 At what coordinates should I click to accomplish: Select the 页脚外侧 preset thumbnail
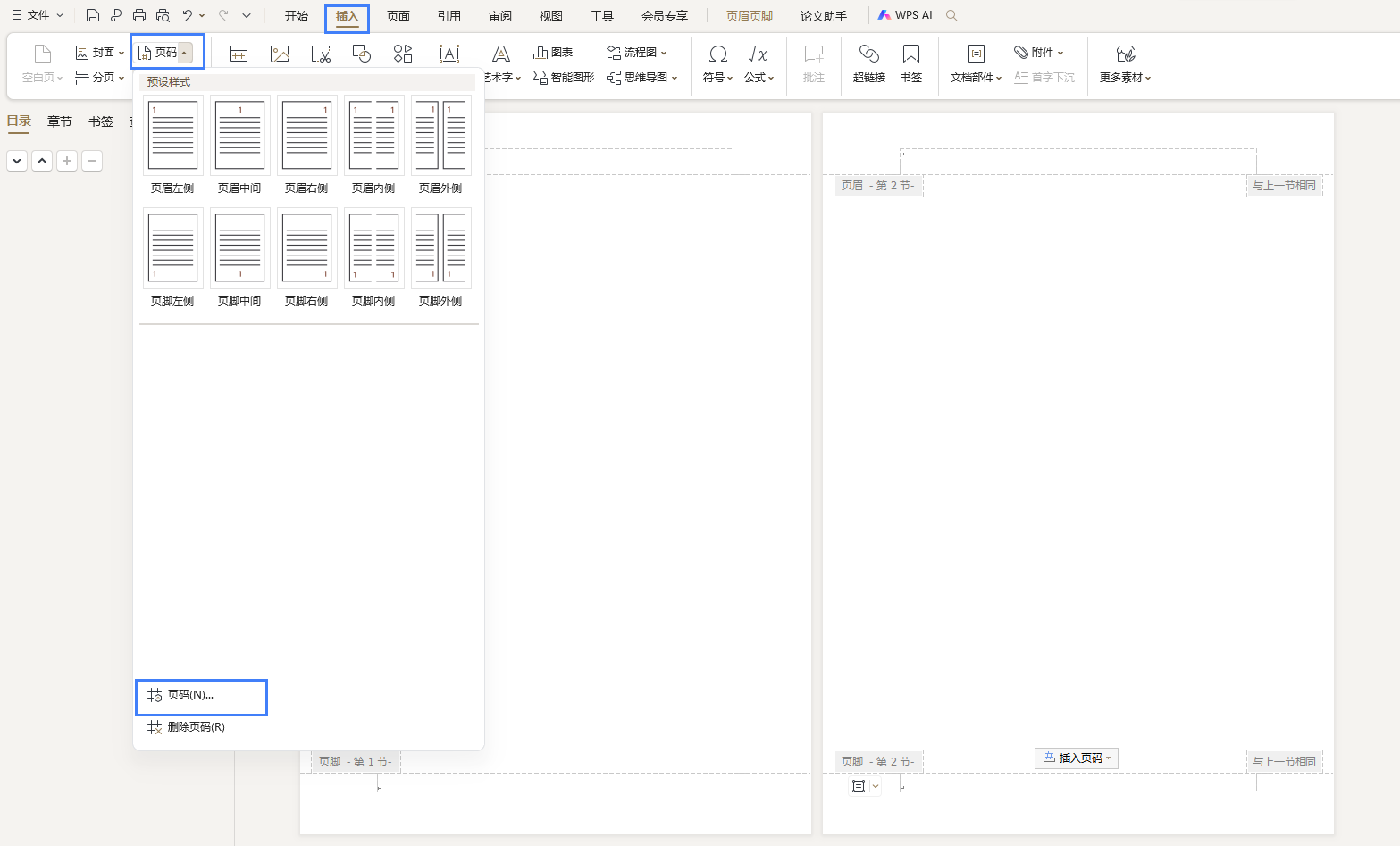click(440, 248)
